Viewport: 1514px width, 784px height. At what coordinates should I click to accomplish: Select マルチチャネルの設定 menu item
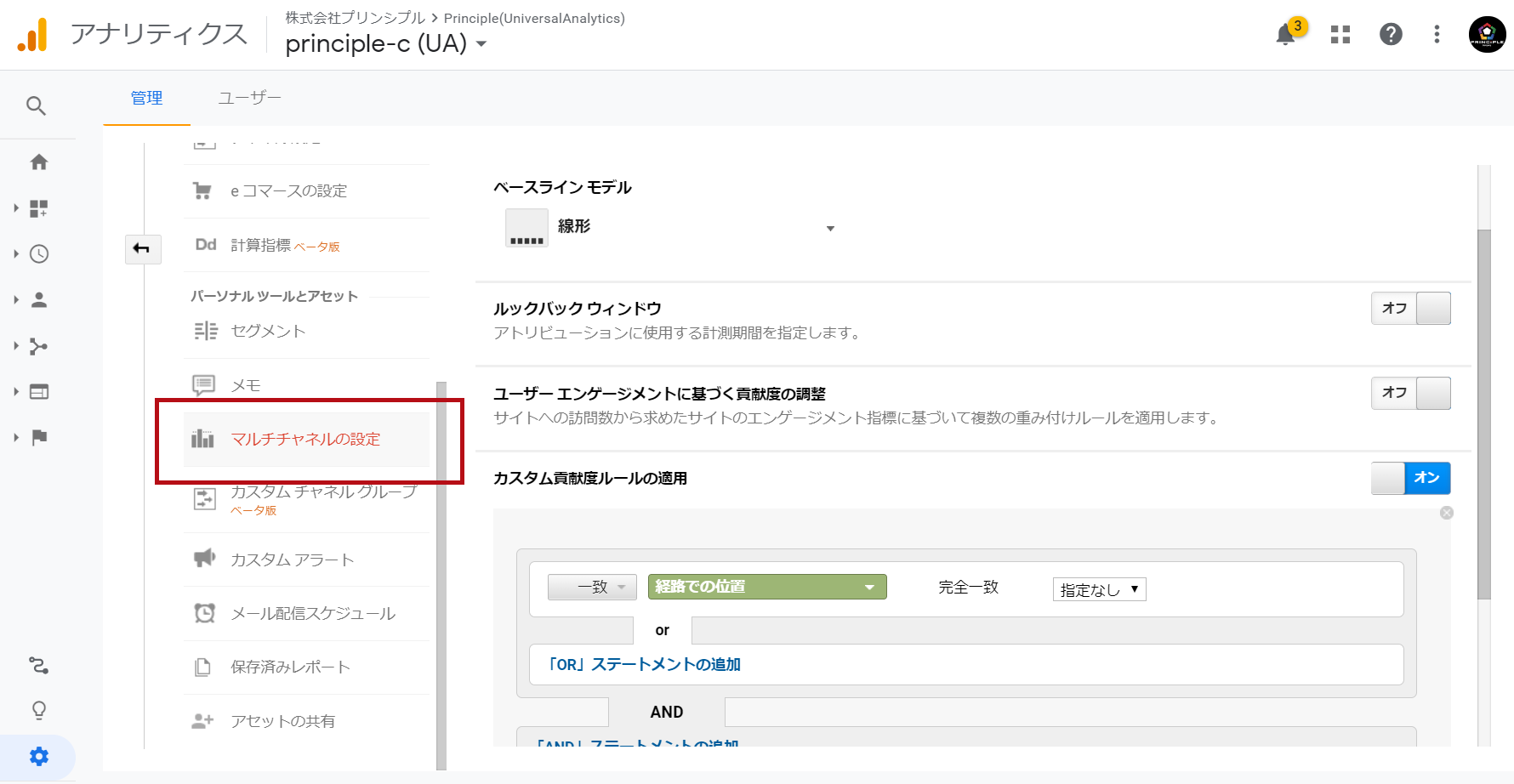pos(305,440)
